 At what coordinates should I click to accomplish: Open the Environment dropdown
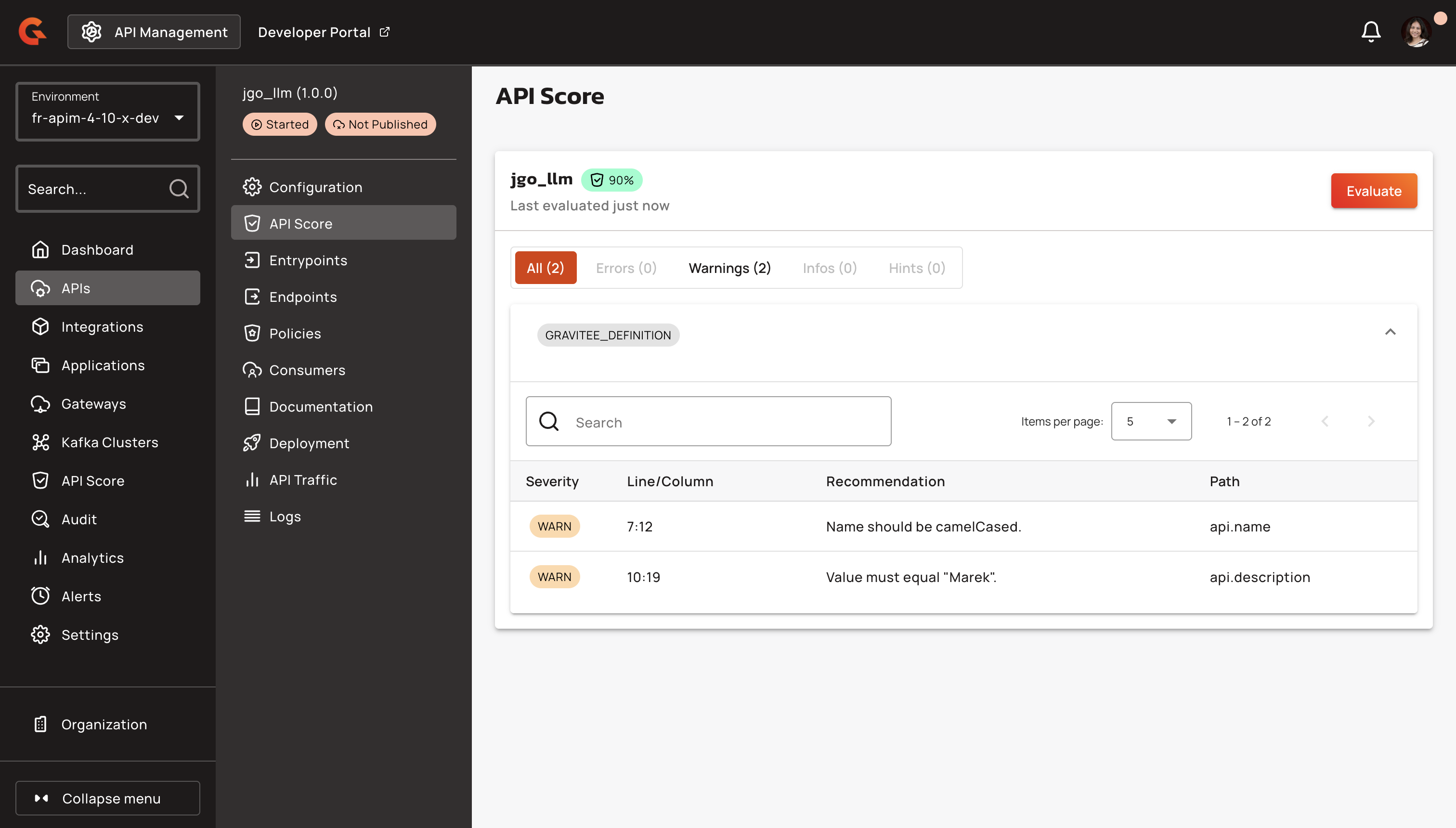107,112
